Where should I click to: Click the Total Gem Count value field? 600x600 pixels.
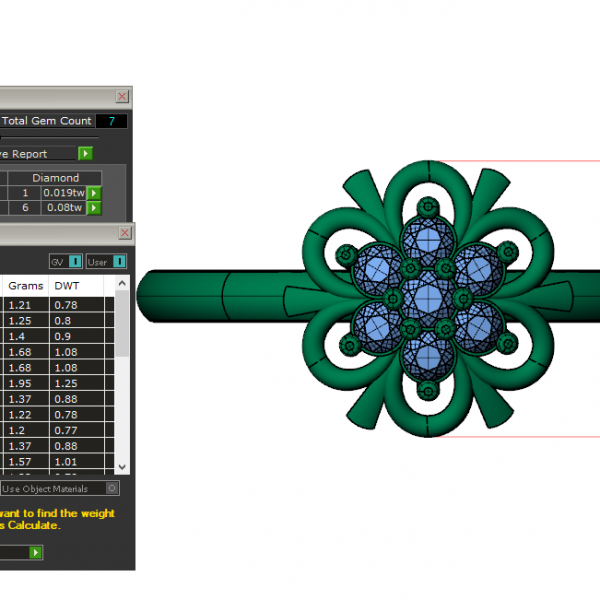(111, 121)
